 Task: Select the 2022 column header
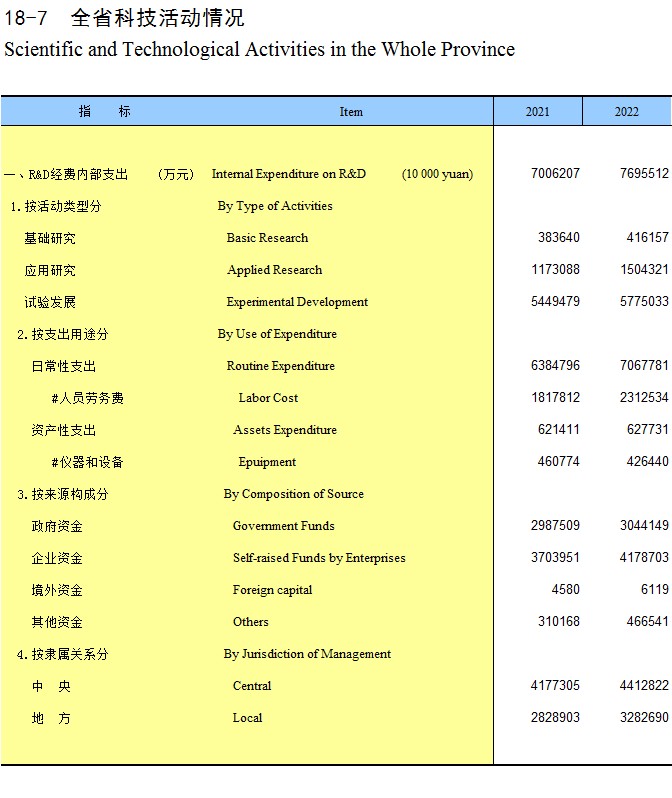(x=626, y=111)
